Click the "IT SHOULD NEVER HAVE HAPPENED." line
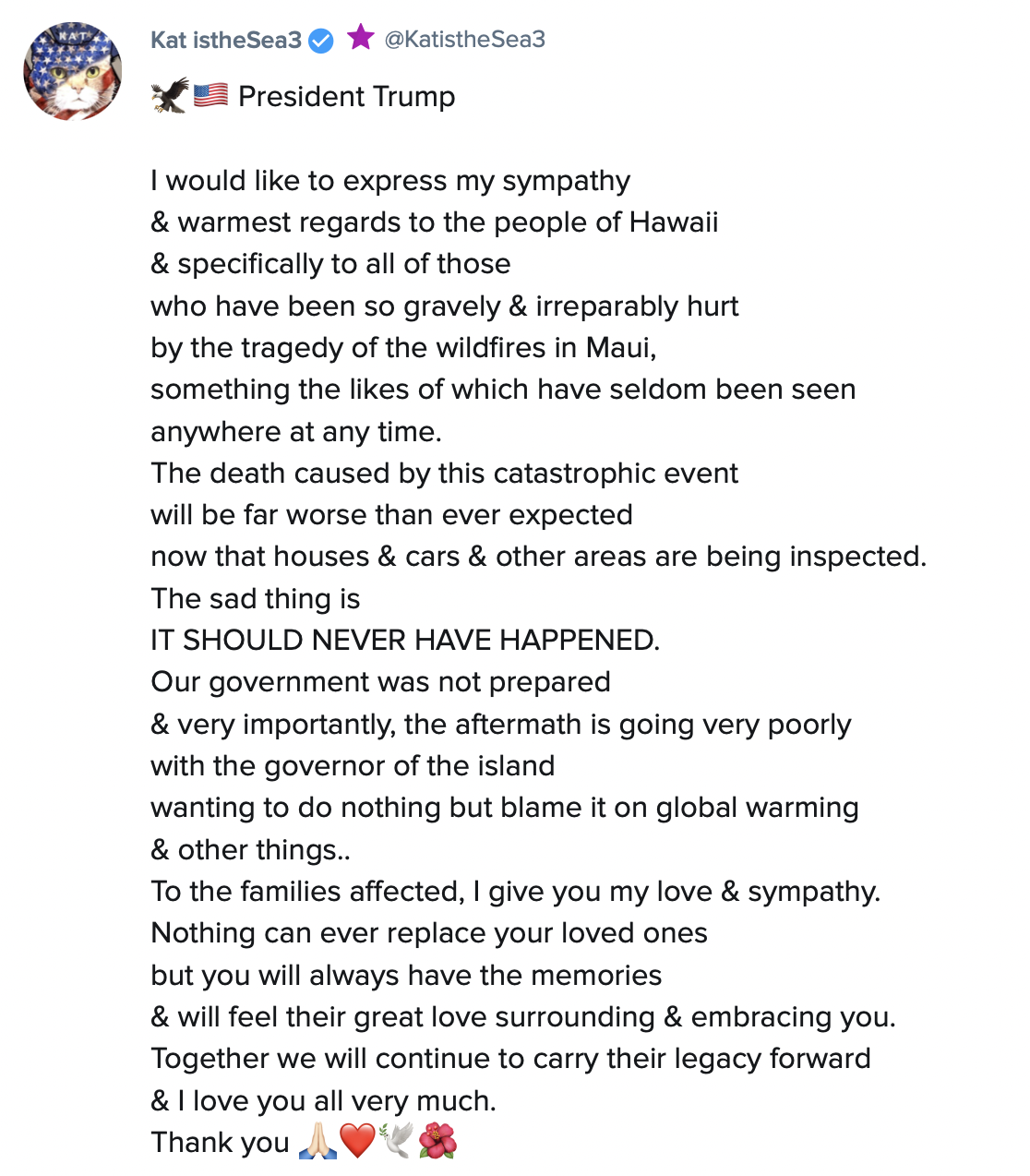 click(x=405, y=640)
